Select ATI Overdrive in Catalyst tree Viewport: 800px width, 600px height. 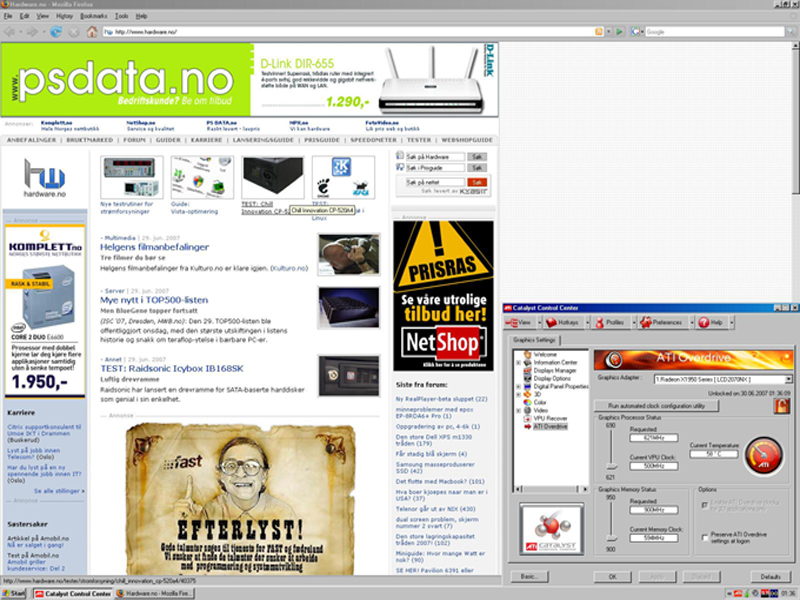550,427
